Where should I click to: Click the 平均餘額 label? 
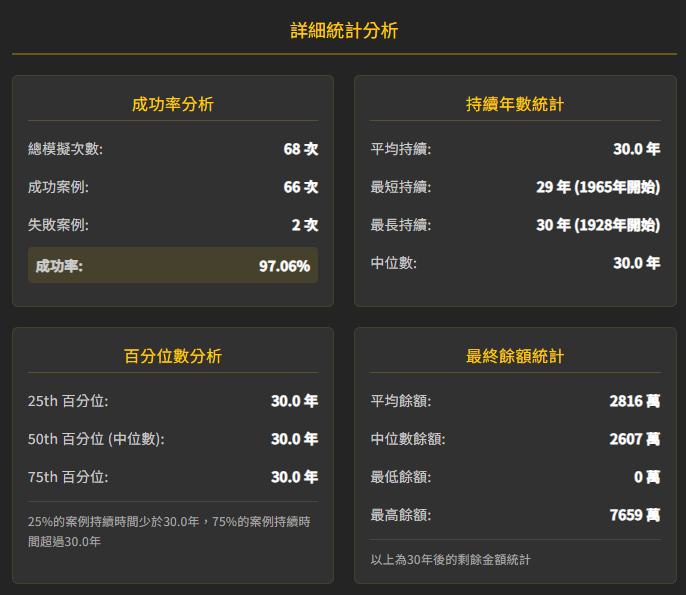401,401
